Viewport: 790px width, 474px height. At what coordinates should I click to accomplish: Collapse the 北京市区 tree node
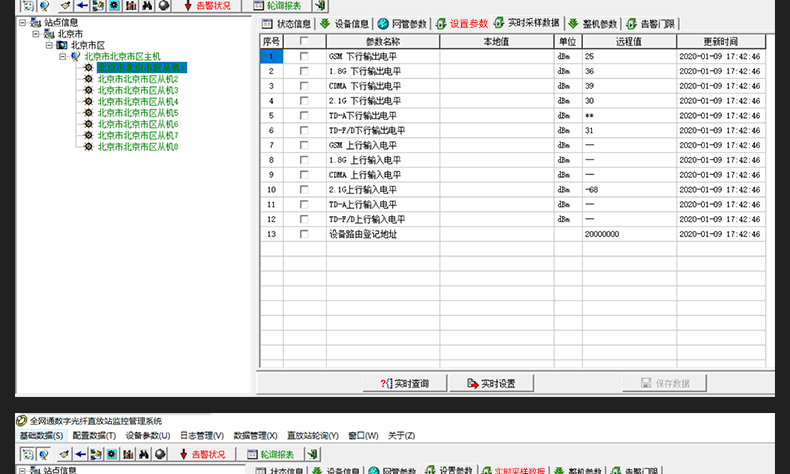click(x=49, y=45)
